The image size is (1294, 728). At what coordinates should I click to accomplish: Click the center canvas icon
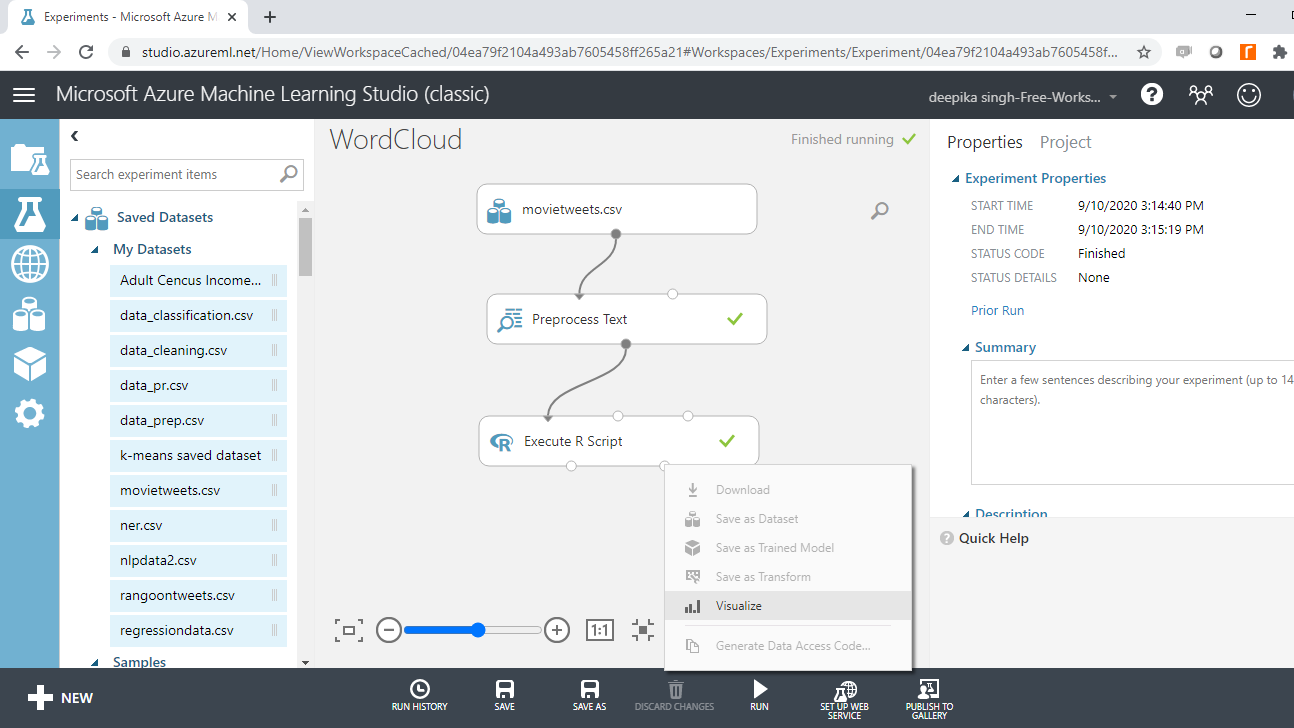(x=643, y=630)
